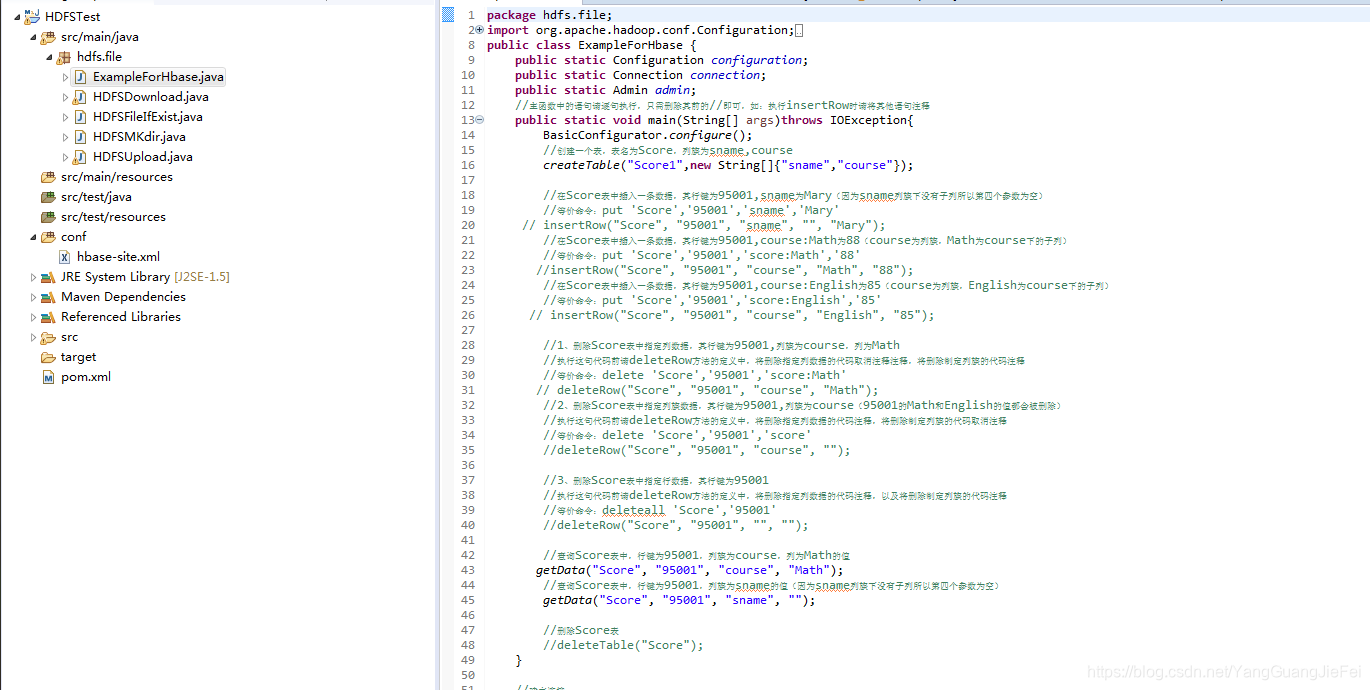Expand the HDFSFileIfExist.java tree node
Screen dimensions: 1370x690
click(65, 117)
